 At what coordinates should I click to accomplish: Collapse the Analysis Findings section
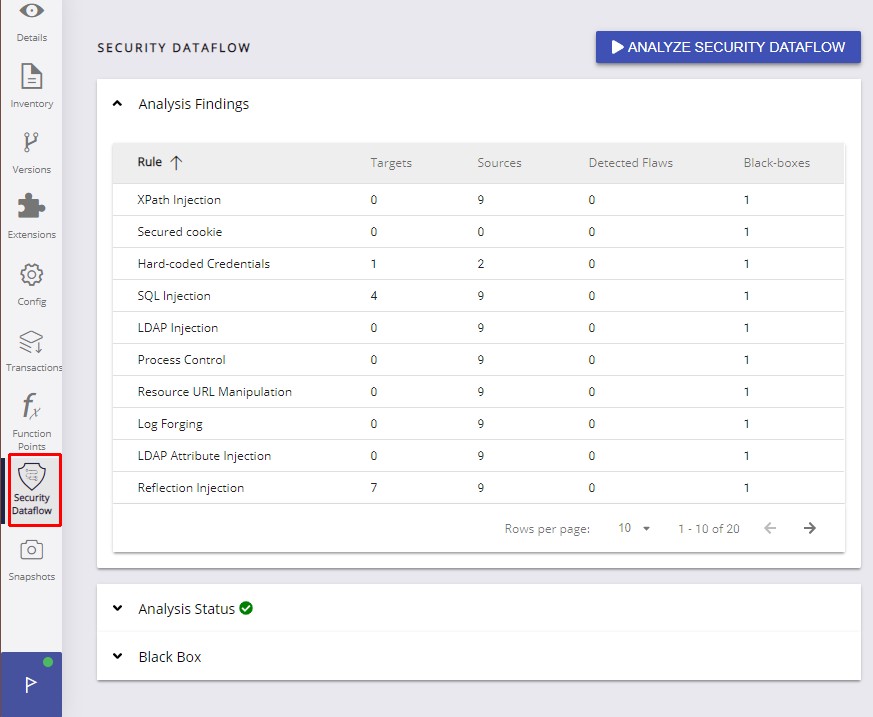coord(118,104)
